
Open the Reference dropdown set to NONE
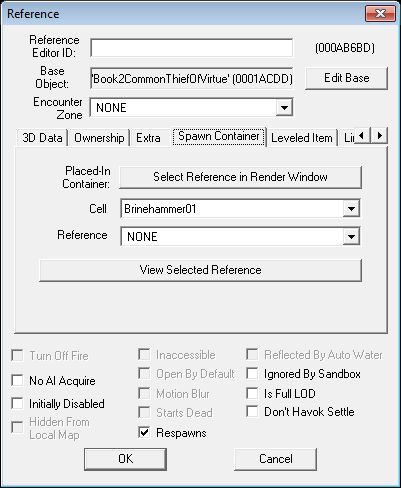click(x=351, y=236)
